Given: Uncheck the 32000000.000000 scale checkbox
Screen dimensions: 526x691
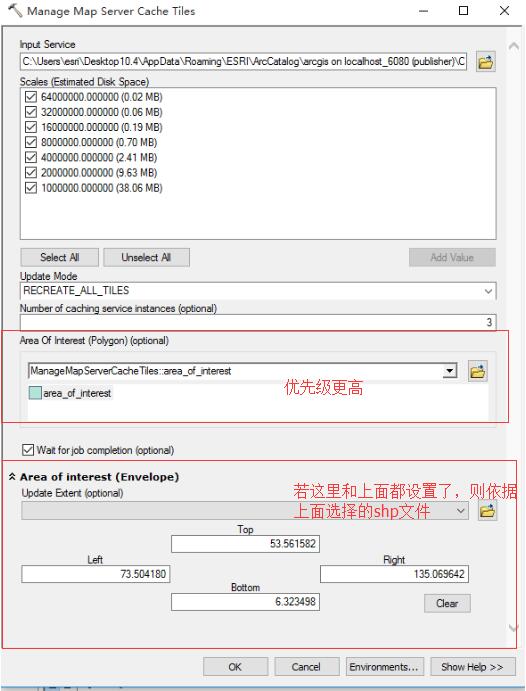Looking at the screenshot, I should tap(31, 112).
